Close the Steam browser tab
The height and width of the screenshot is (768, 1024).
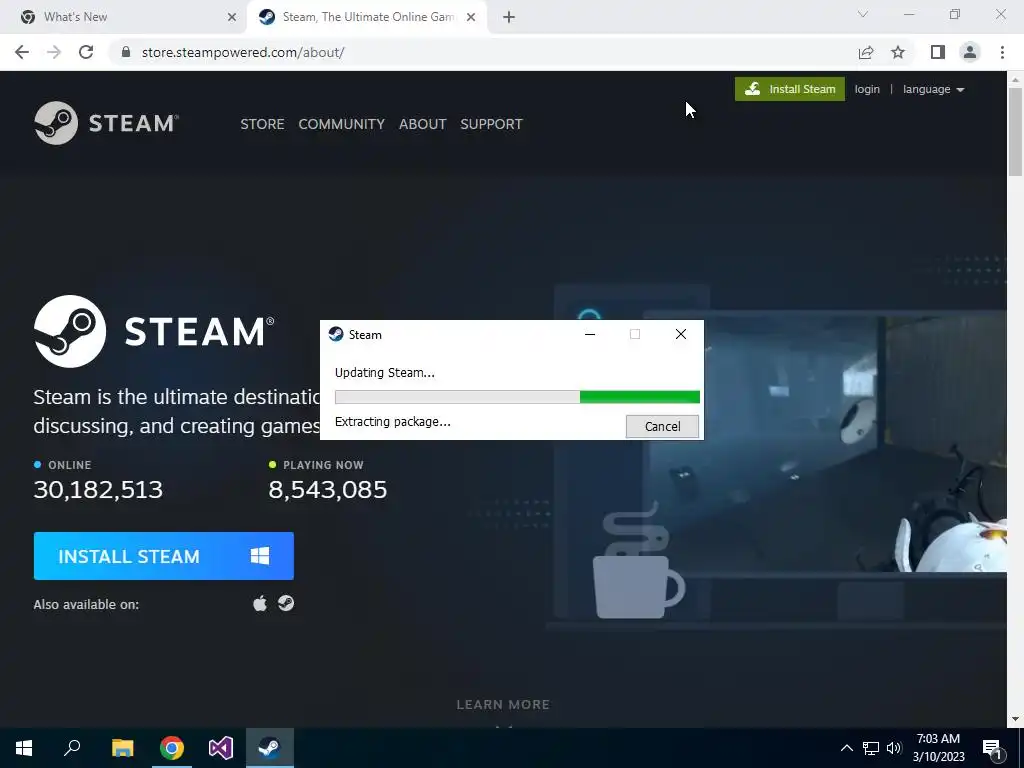click(471, 18)
